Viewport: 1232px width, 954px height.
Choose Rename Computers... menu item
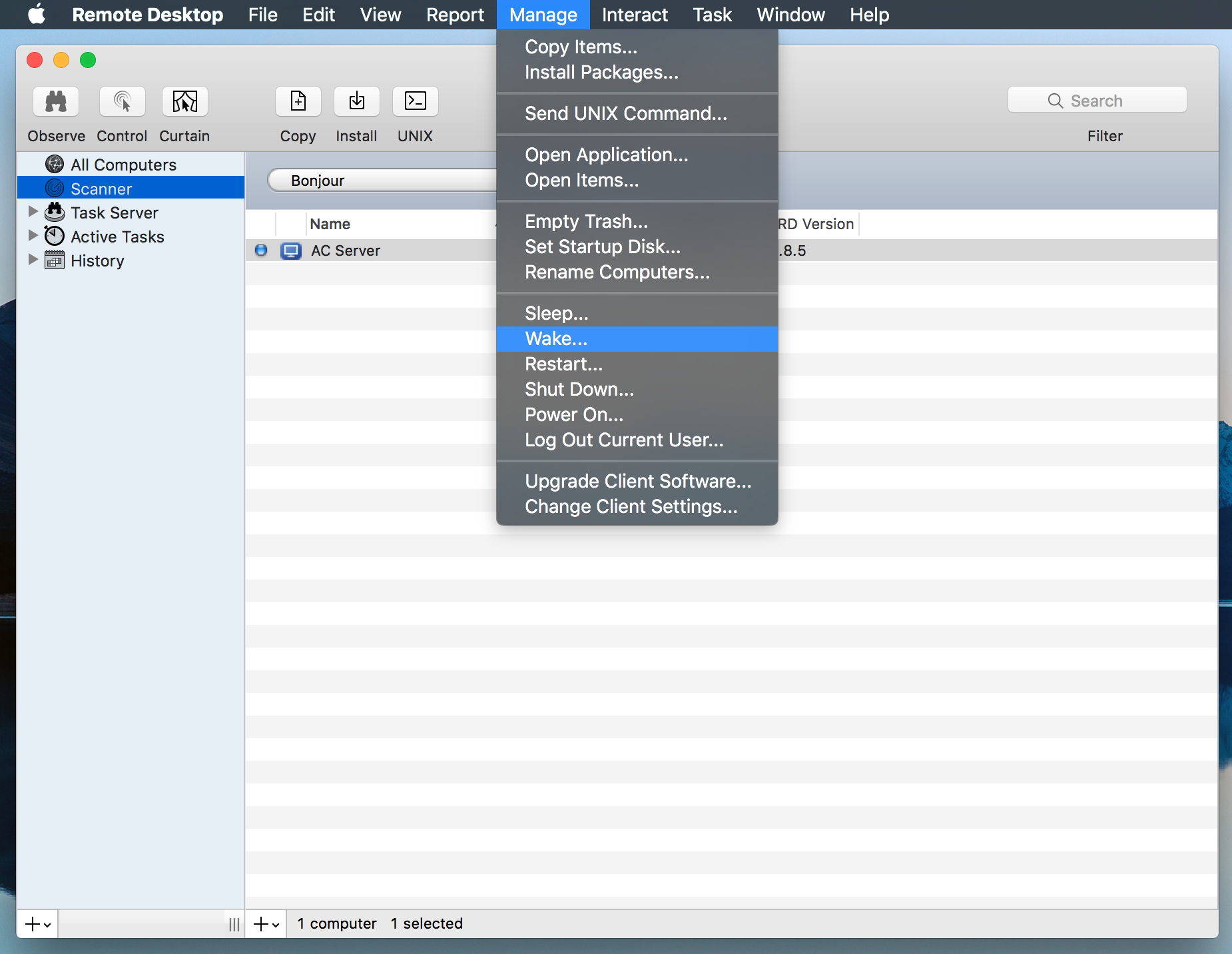point(637,272)
